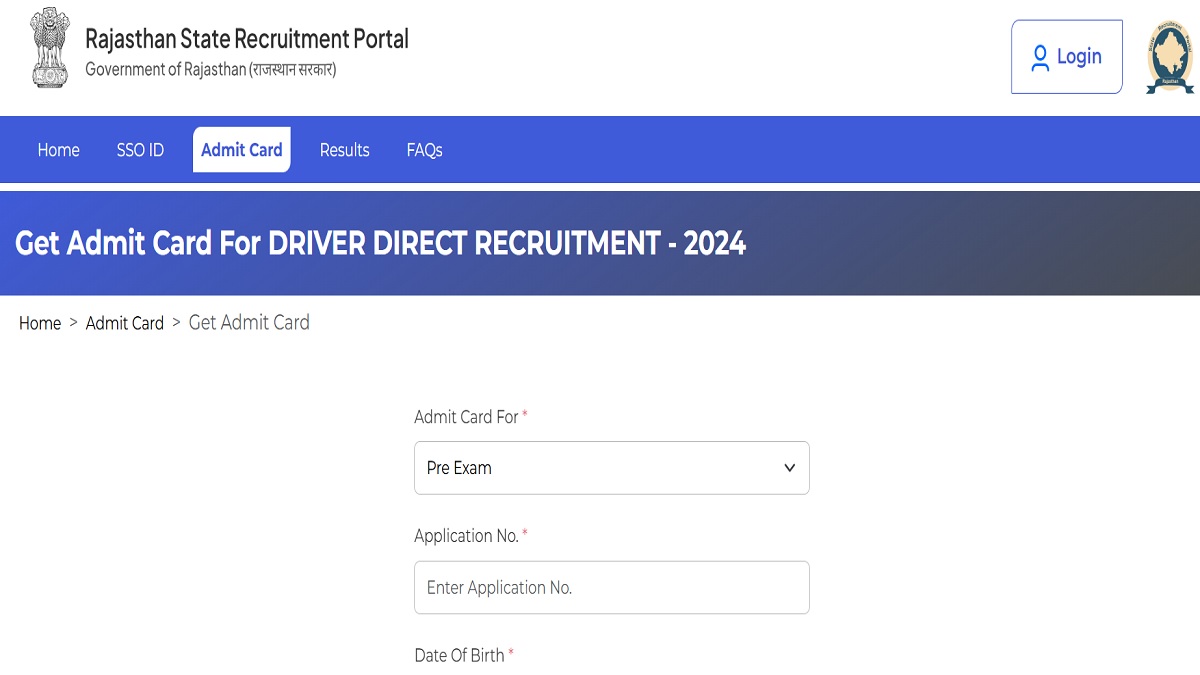The image size is (1200, 675).
Task: Open the Home menu in the navigation bar
Action: pyautogui.click(x=58, y=150)
